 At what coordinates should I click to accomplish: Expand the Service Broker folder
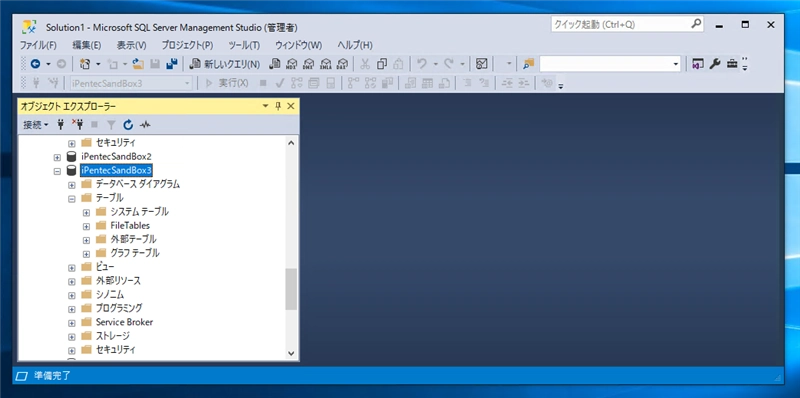(x=72, y=323)
